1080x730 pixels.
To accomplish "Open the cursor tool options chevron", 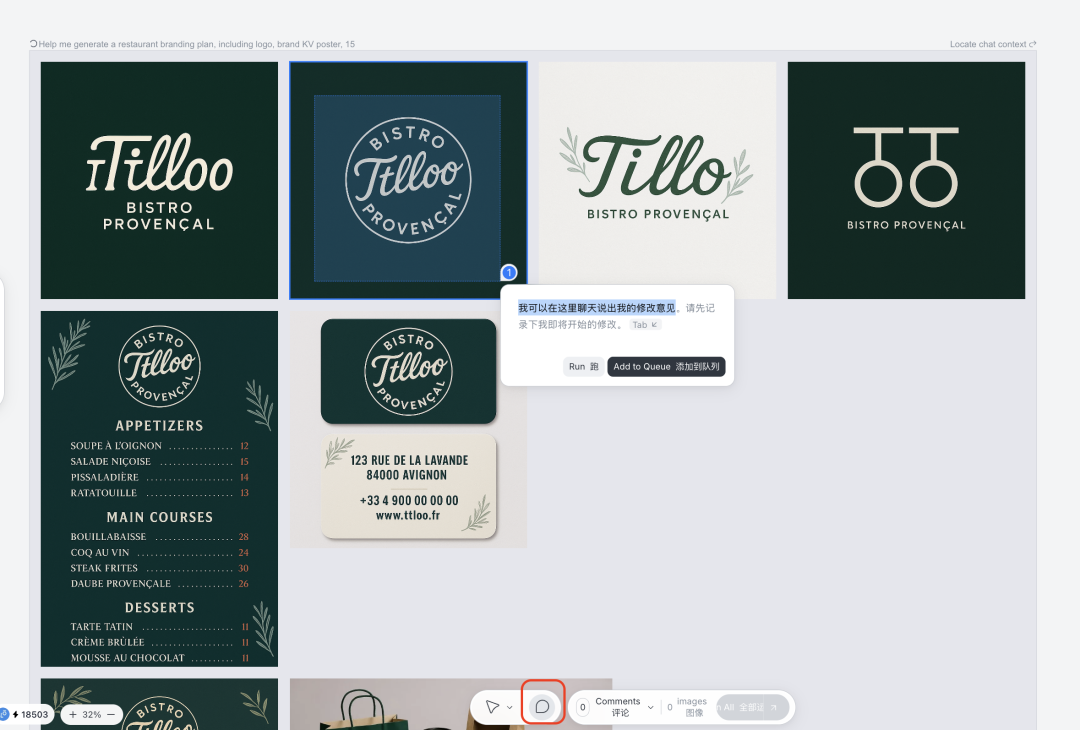I will pos(510,707).
